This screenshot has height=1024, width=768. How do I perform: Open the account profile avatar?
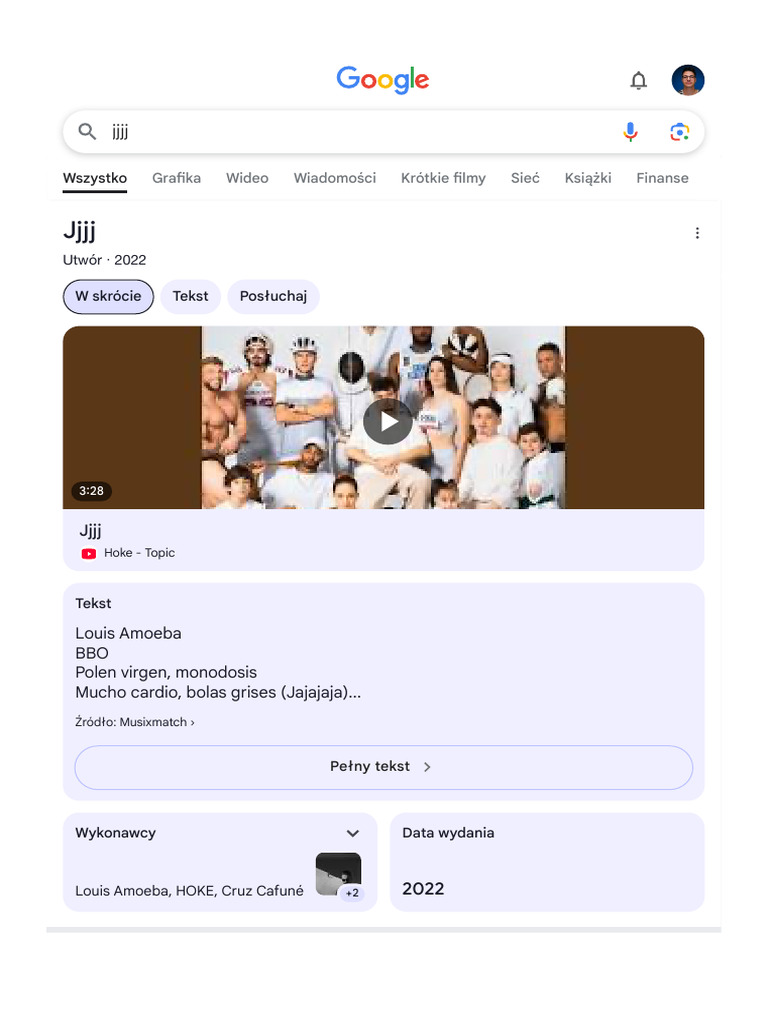(688, 80)
